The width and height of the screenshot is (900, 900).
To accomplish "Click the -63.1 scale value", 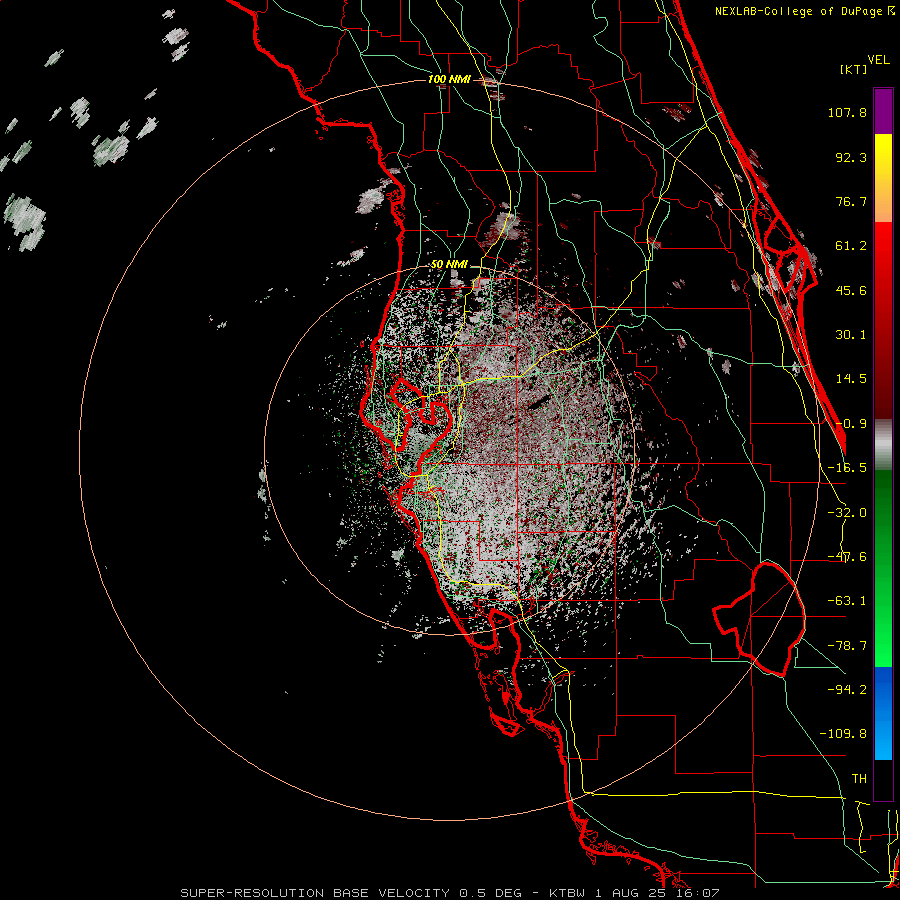I will (x=847, y=601).
